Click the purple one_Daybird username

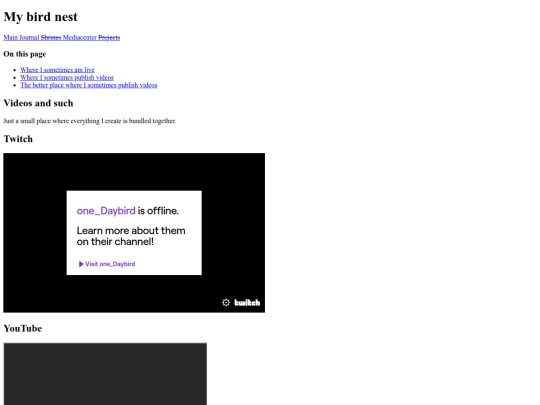(106, 211)
